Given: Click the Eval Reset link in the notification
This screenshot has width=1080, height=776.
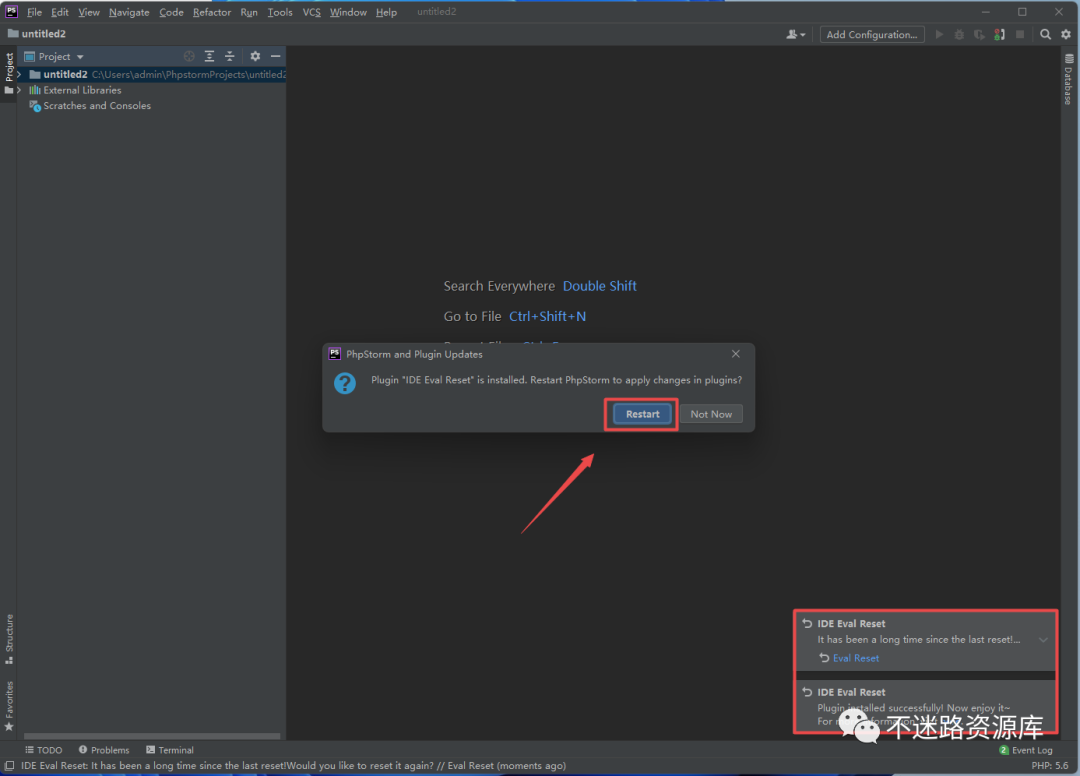Looking at the screenshot, I should pyautogui.click(x=855, y=658).
